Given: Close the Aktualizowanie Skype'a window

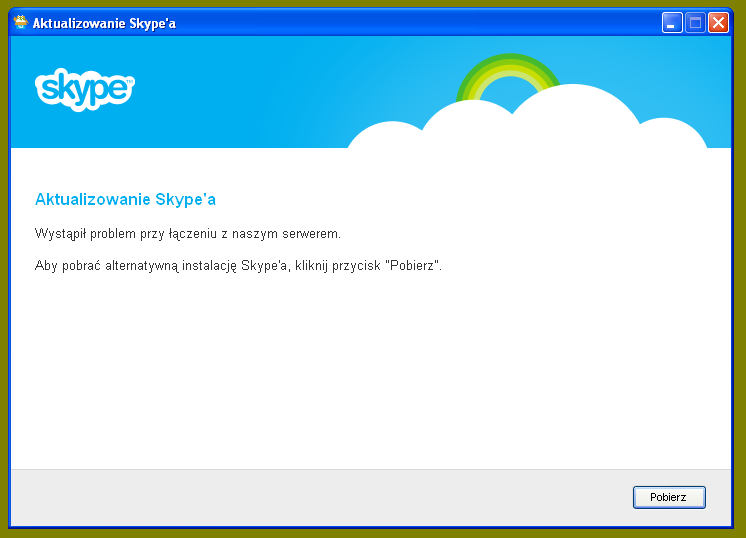Looking at the screenshot, I should [x=718, y=23].
